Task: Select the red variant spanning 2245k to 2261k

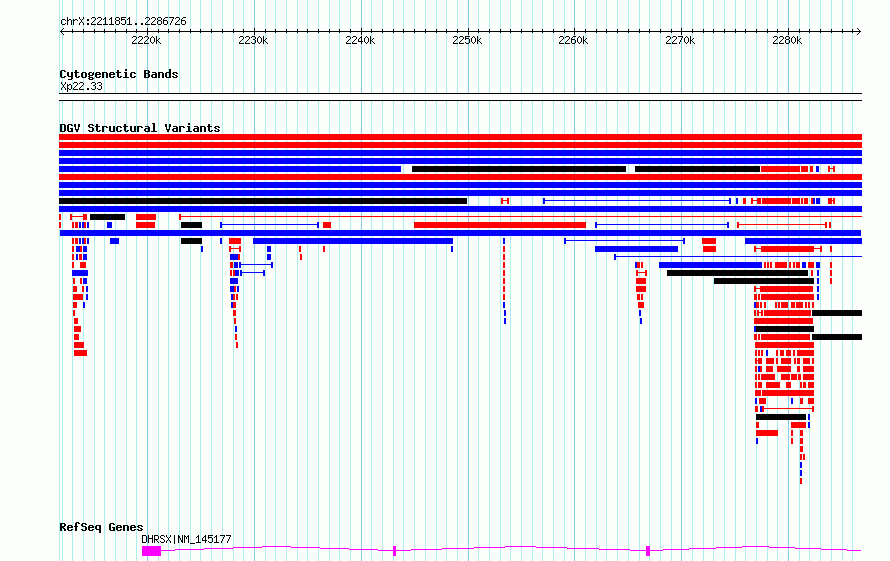Action: tap(499, 225)
